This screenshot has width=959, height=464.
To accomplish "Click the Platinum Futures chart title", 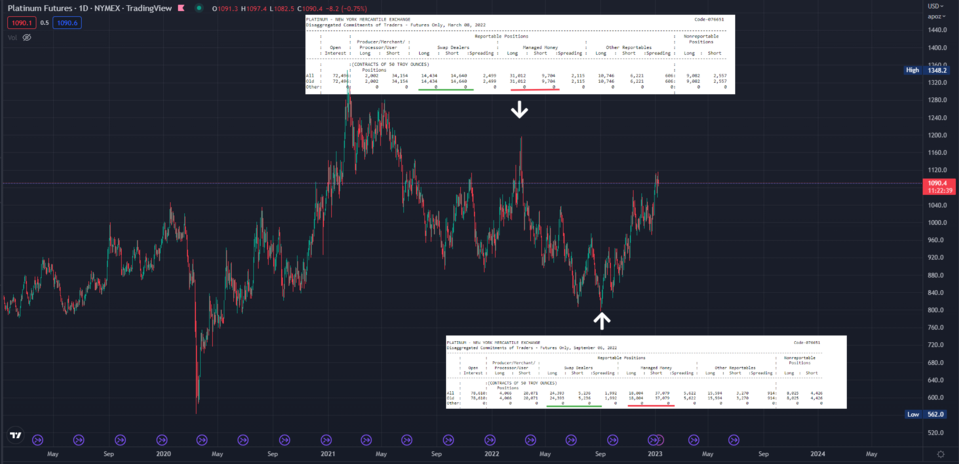I will pos(88,10).
